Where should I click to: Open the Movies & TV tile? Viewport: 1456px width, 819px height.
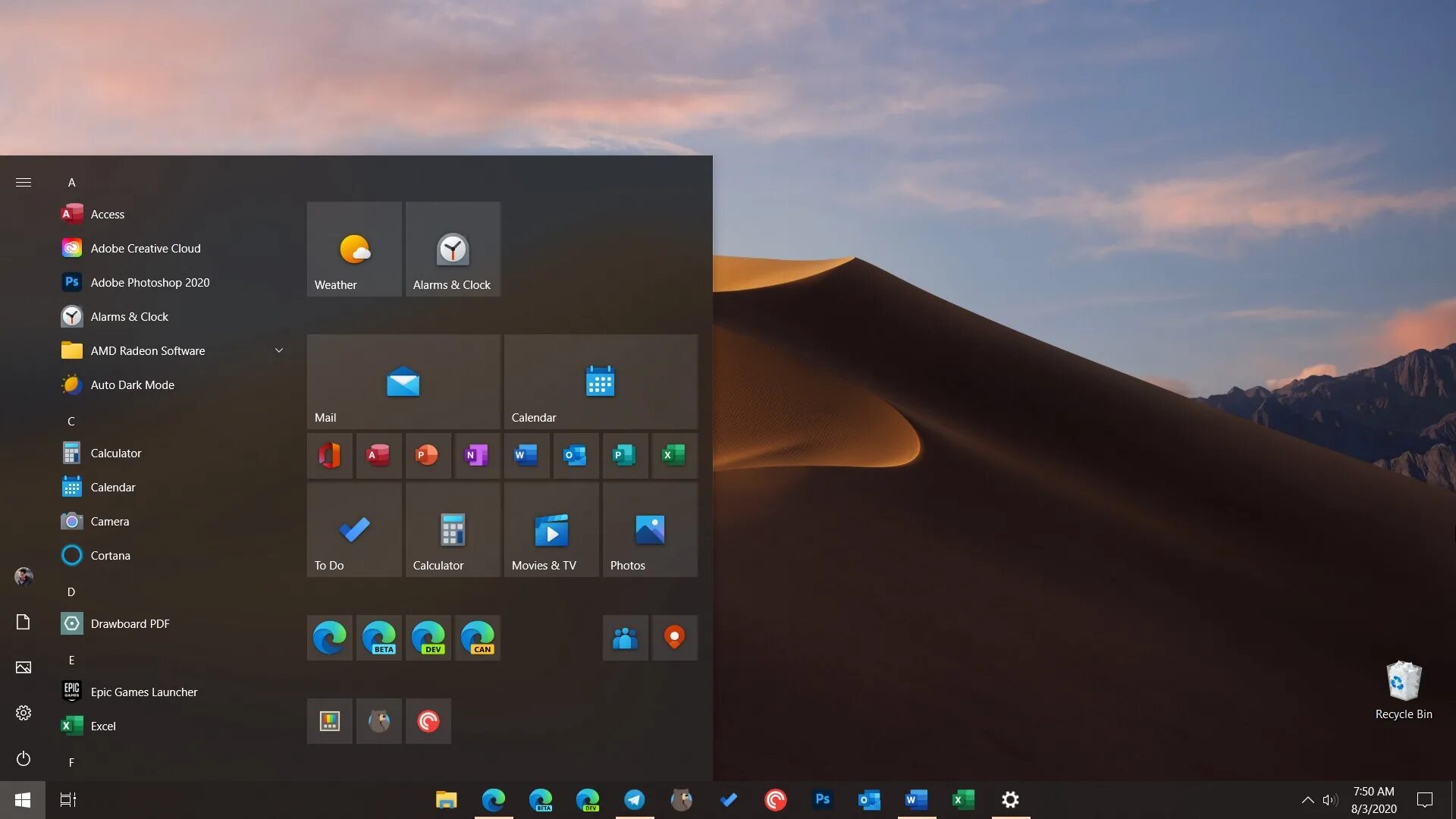[x=551, y=529]
